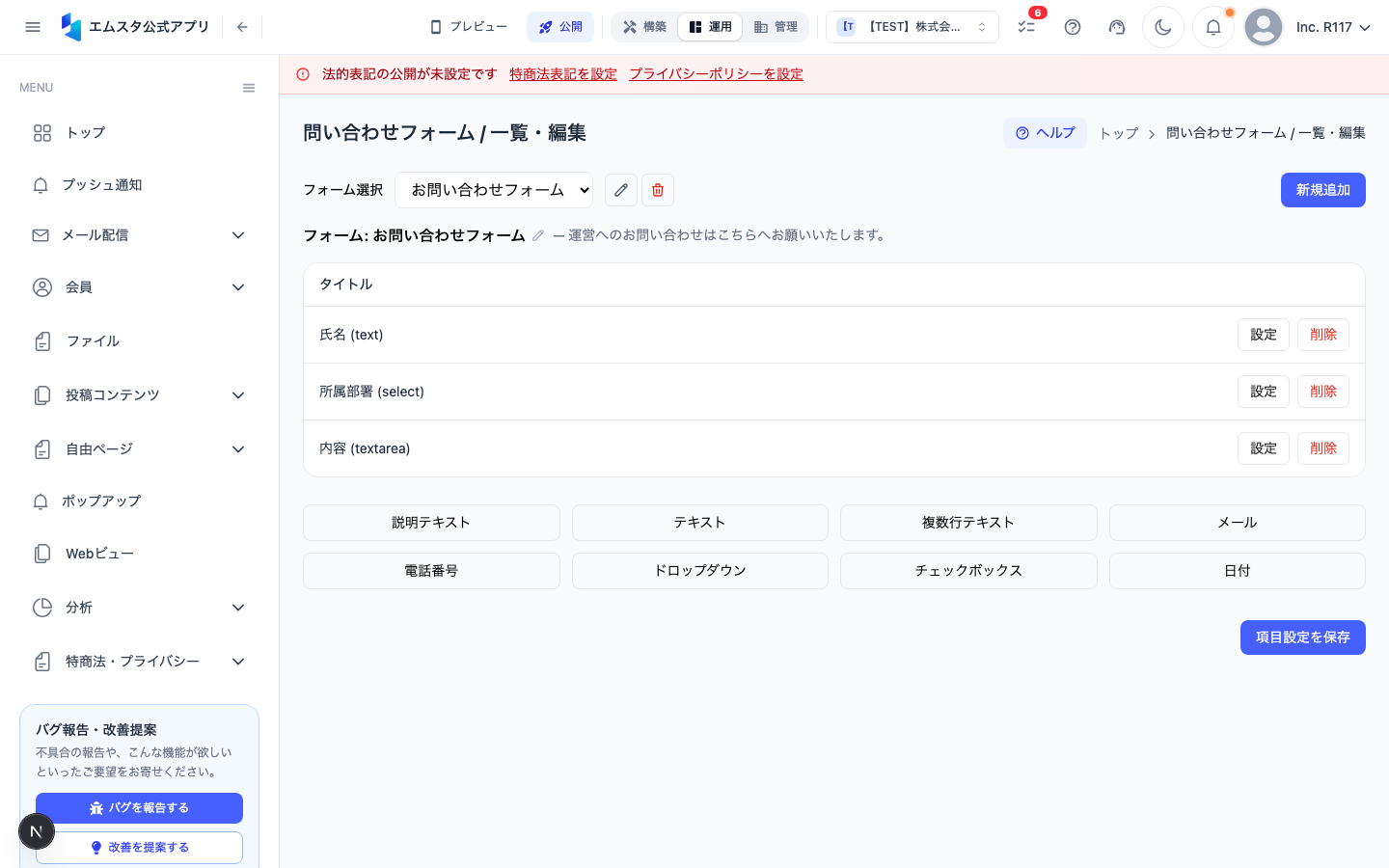Expand the 会員 menu
The image size is (1389, 868).
pos(140,287)
